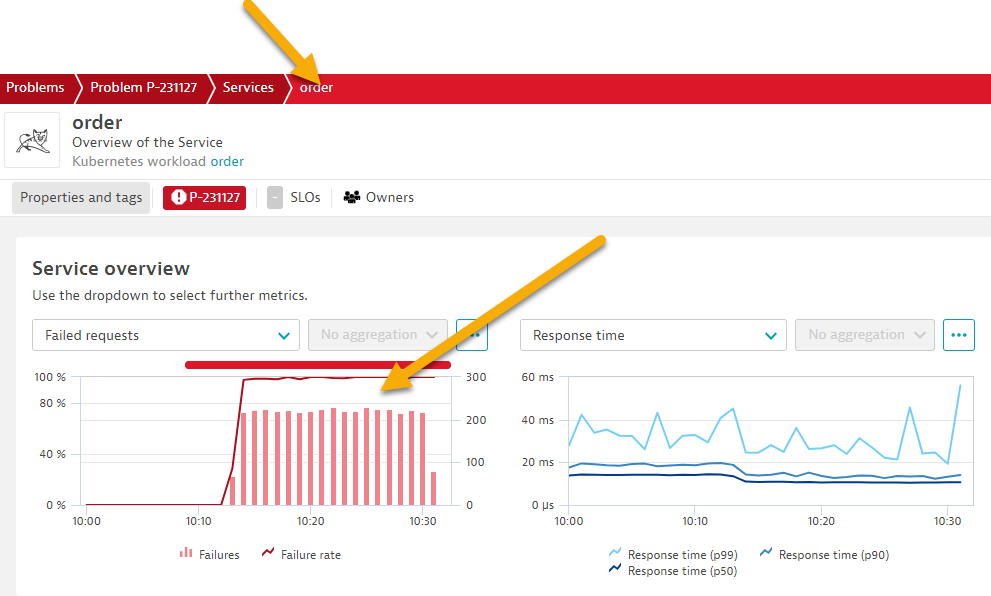Click the Properties and tags button
Image resolution: width=991 pixels, height=596 pixels.
click(x=82, y=198)
